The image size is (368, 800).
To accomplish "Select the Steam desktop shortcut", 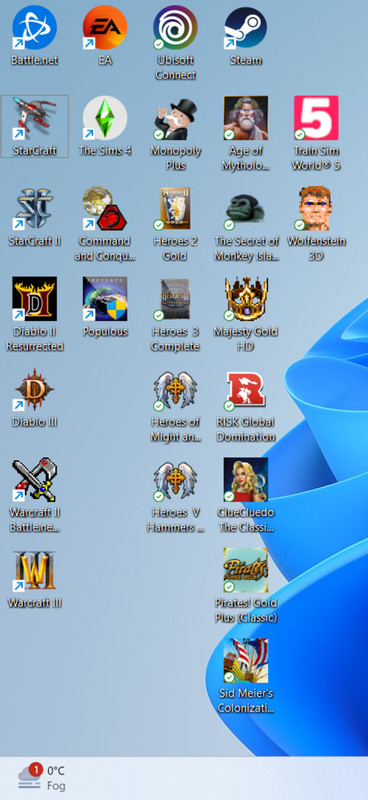I will 246,28.
